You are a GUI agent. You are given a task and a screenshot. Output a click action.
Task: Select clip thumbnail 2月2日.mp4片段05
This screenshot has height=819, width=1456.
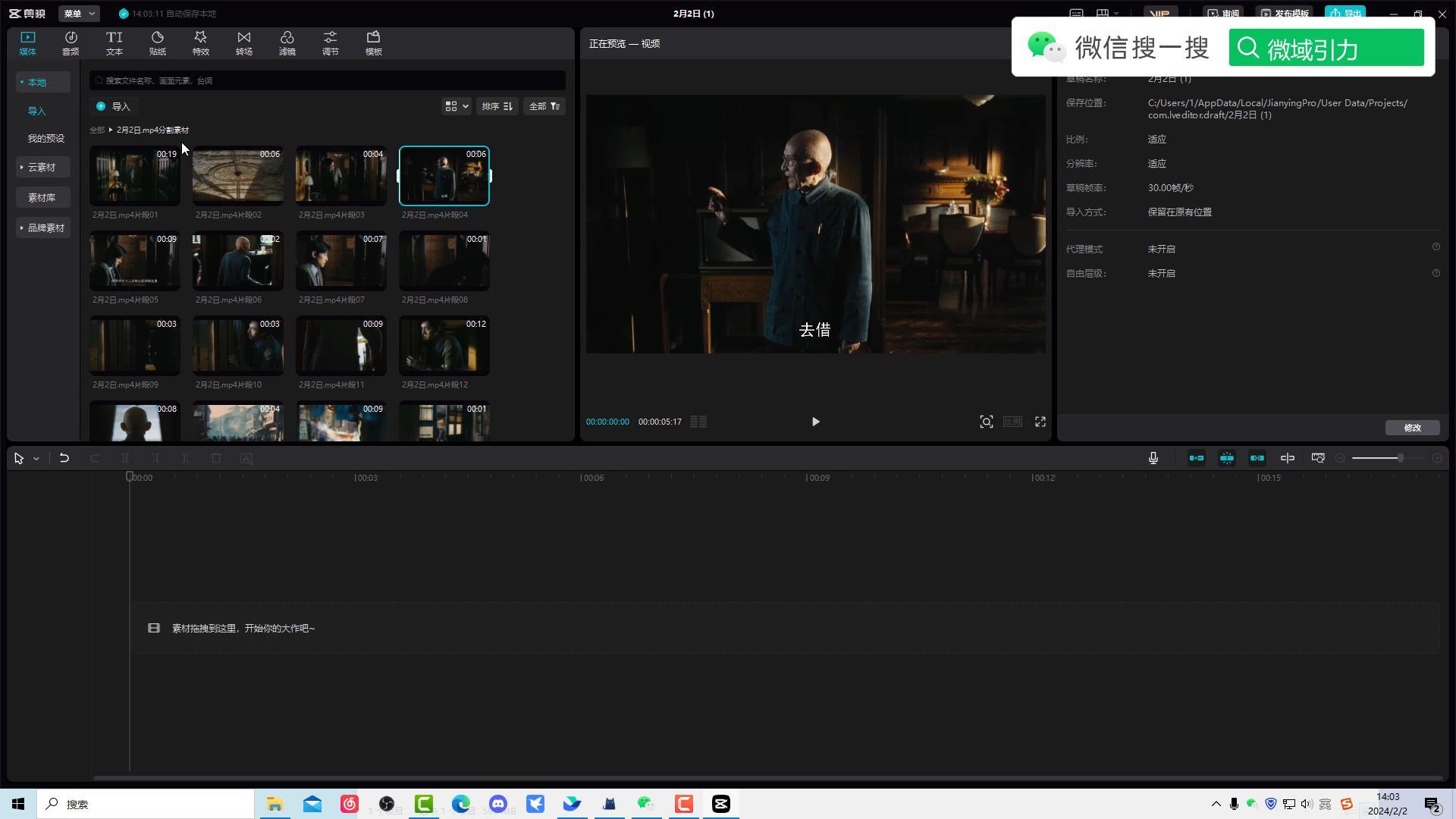[x=135, y=261]
